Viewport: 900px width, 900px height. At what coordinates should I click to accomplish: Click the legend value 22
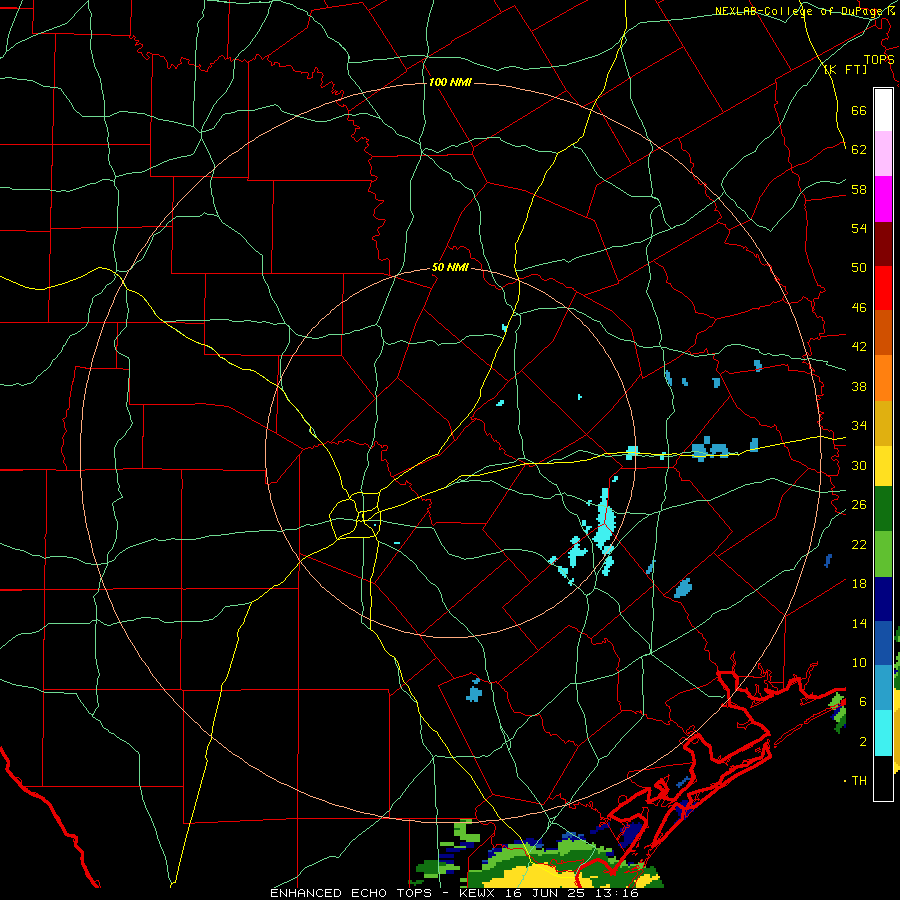[x=859, y=544]
